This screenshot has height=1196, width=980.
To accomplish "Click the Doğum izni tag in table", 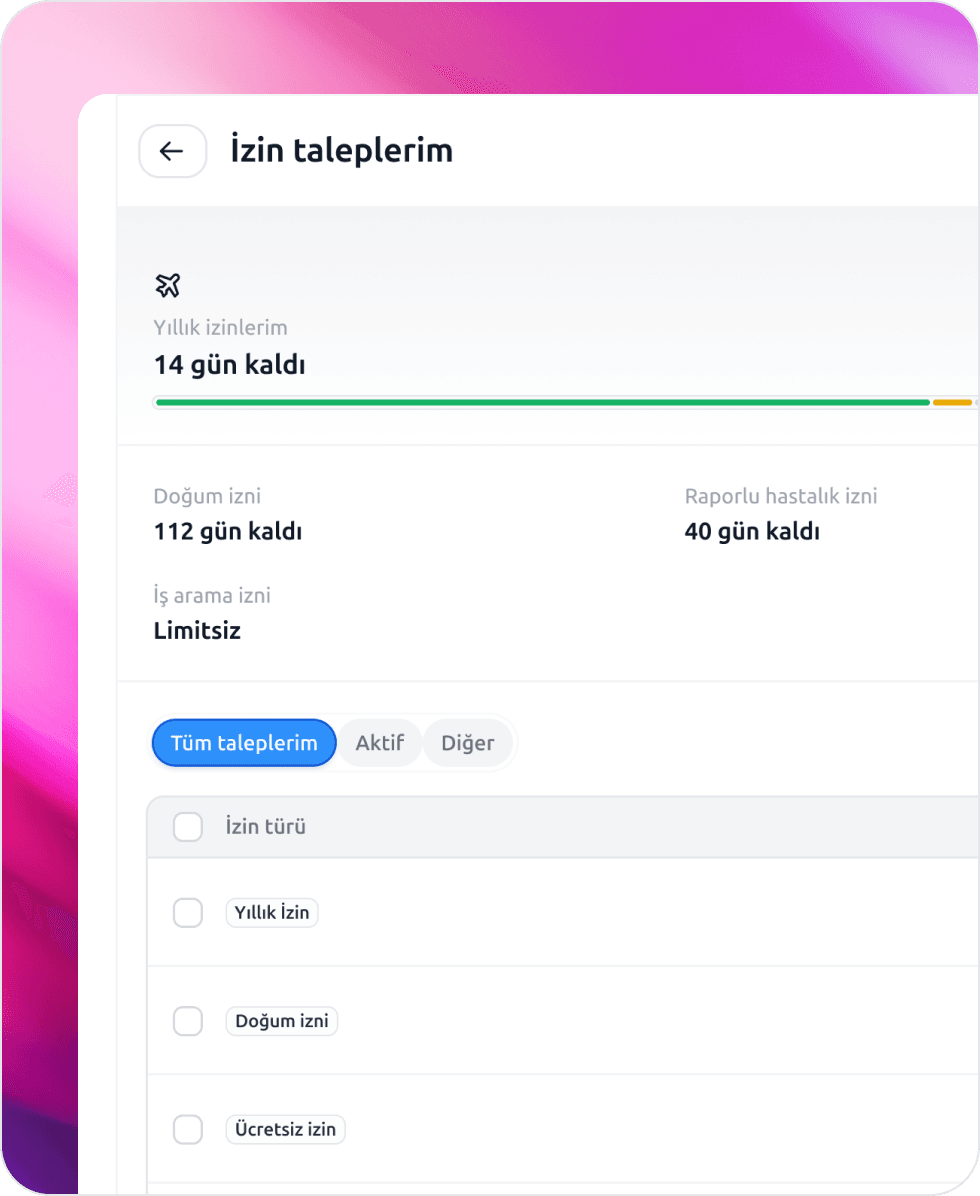I will click(282, 1021).
